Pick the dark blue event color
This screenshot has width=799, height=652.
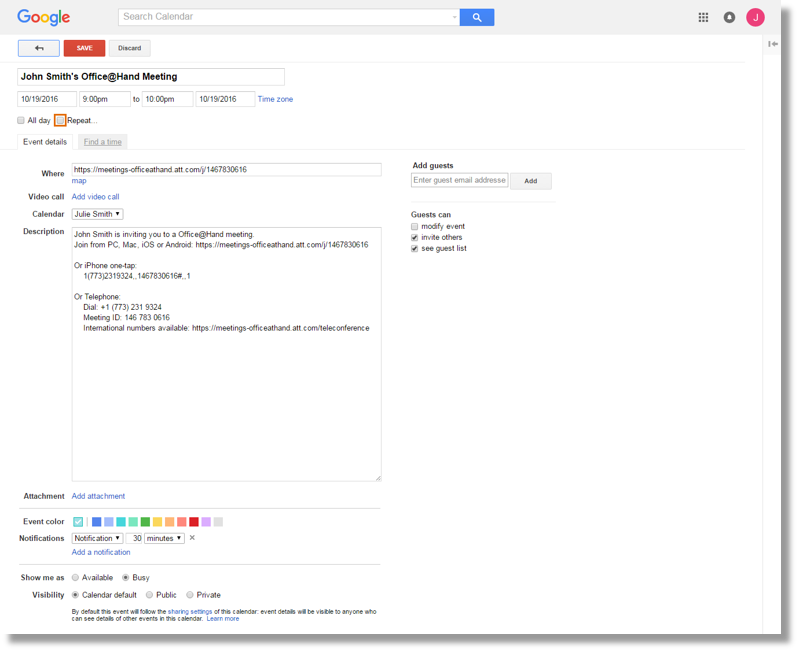96,522
